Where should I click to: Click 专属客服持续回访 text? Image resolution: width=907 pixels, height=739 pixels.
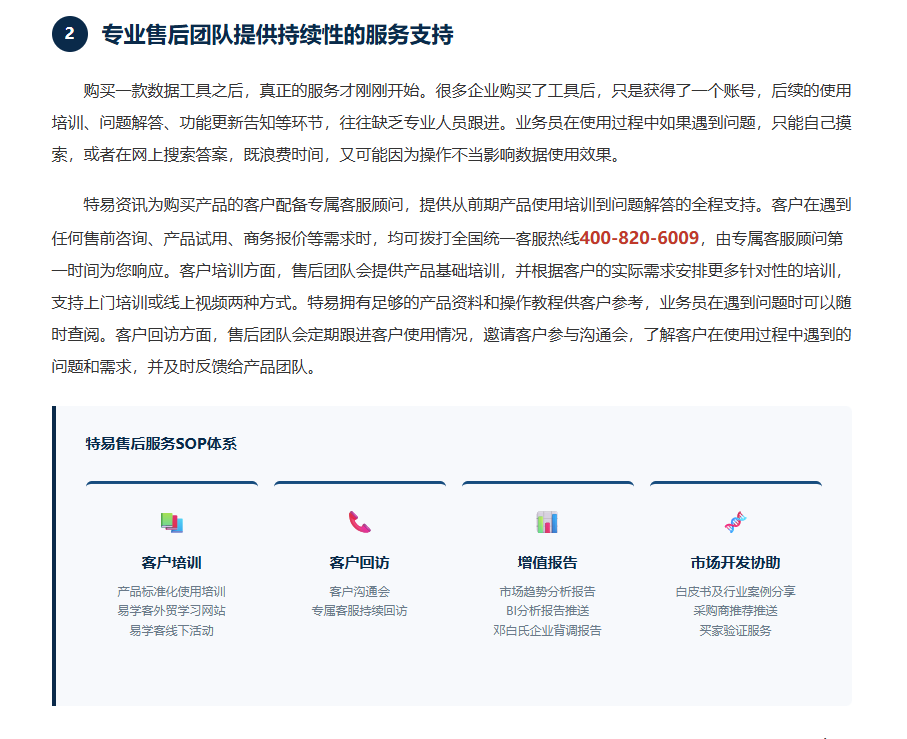point(359,611)
